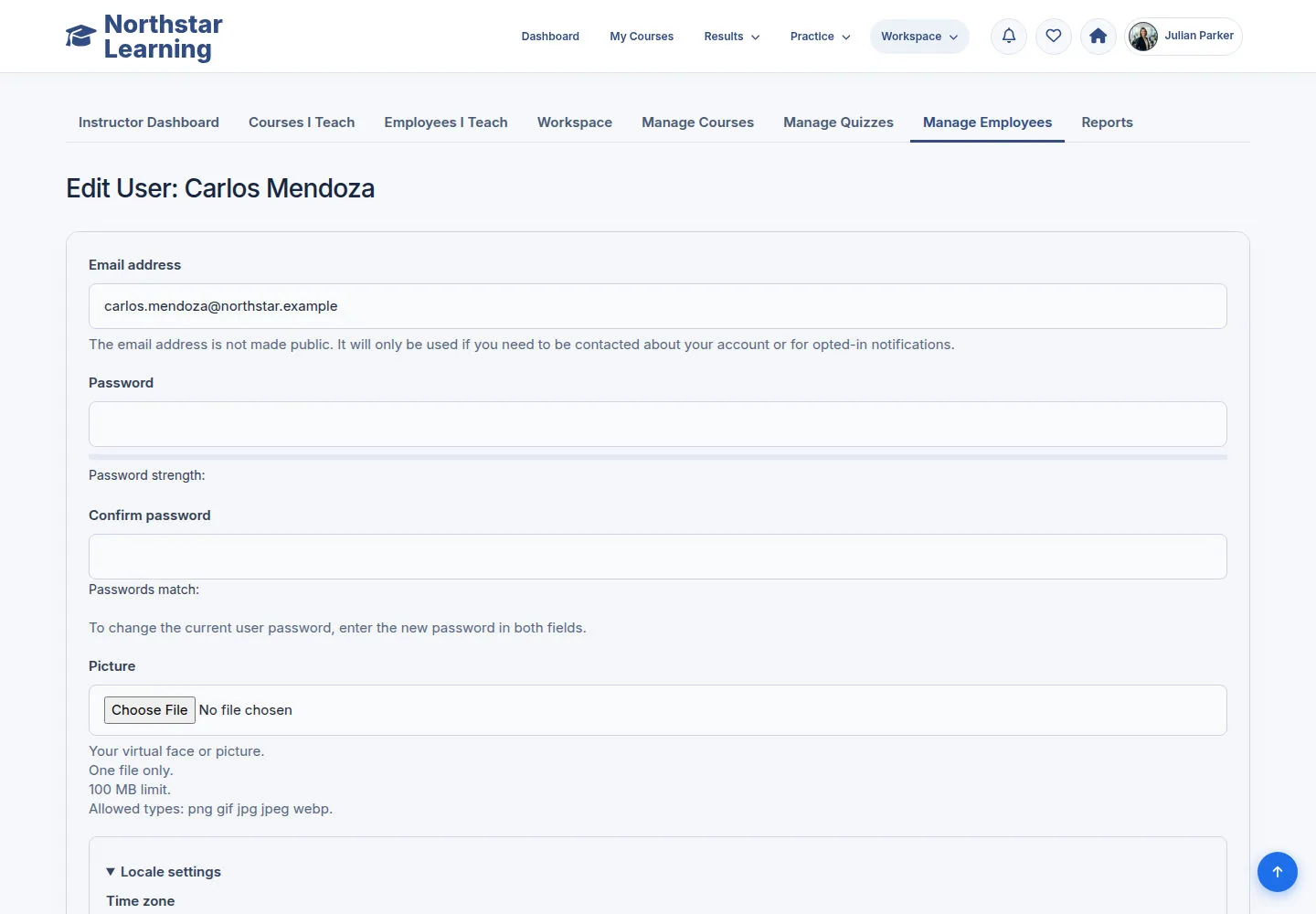
Task: Select the Employees I Teach tab
Action: click(x=446, y=122)
